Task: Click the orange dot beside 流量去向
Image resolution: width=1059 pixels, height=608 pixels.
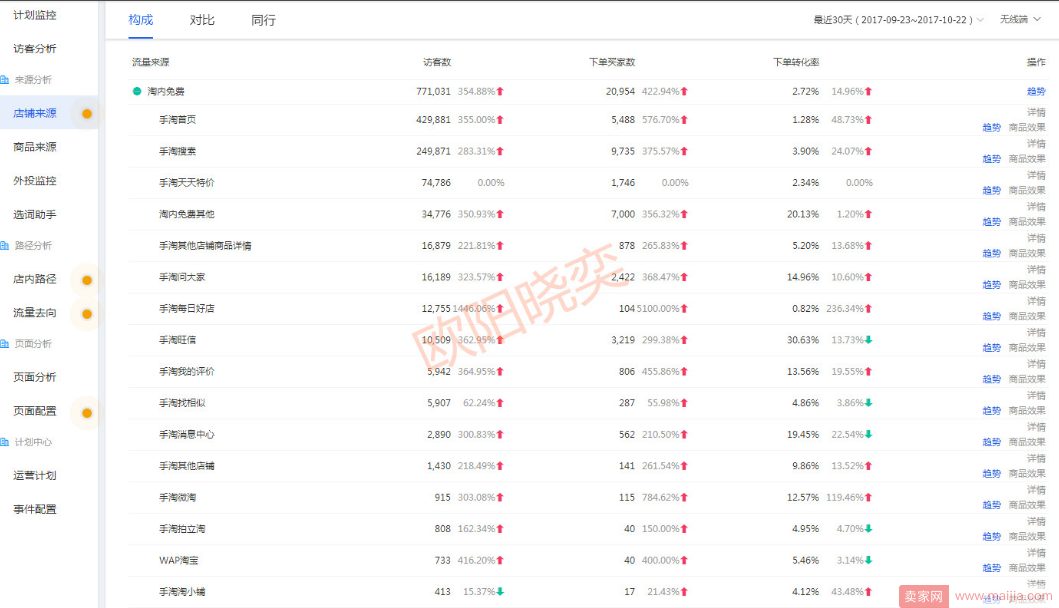Action: click(x=86, y=313)
